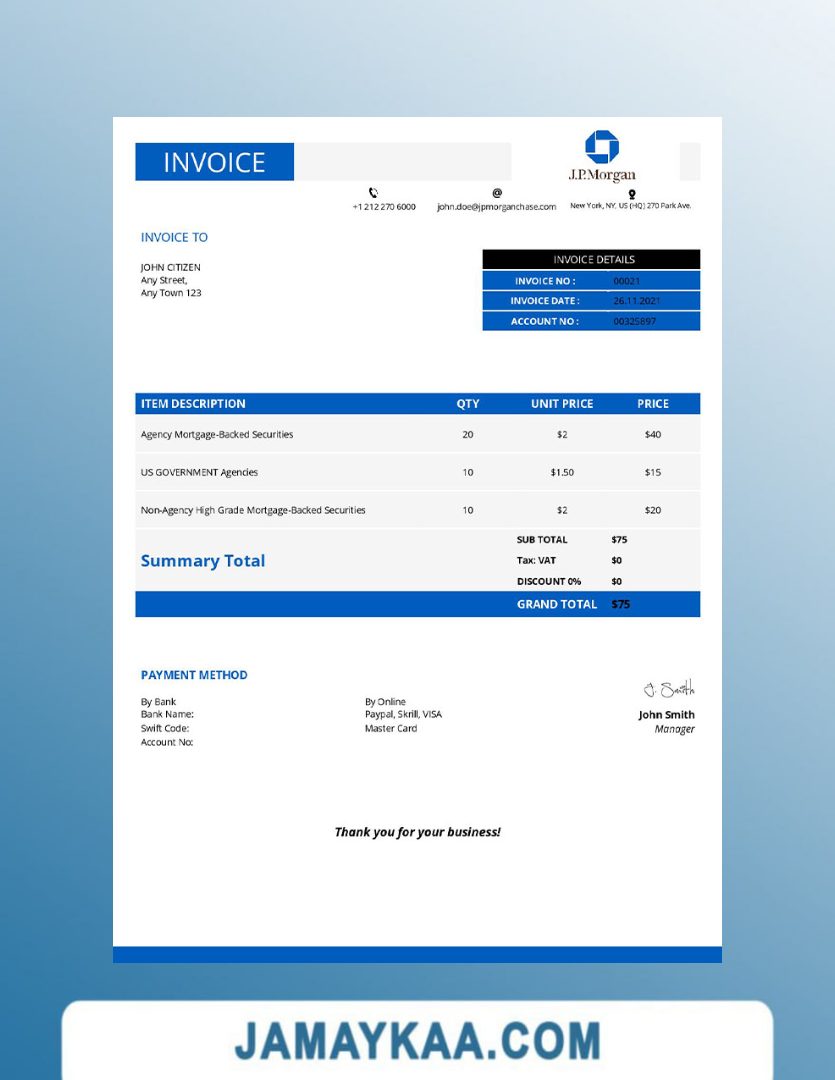
Task: Click the handwritten signature above John Smith
Action: [669, 689]
